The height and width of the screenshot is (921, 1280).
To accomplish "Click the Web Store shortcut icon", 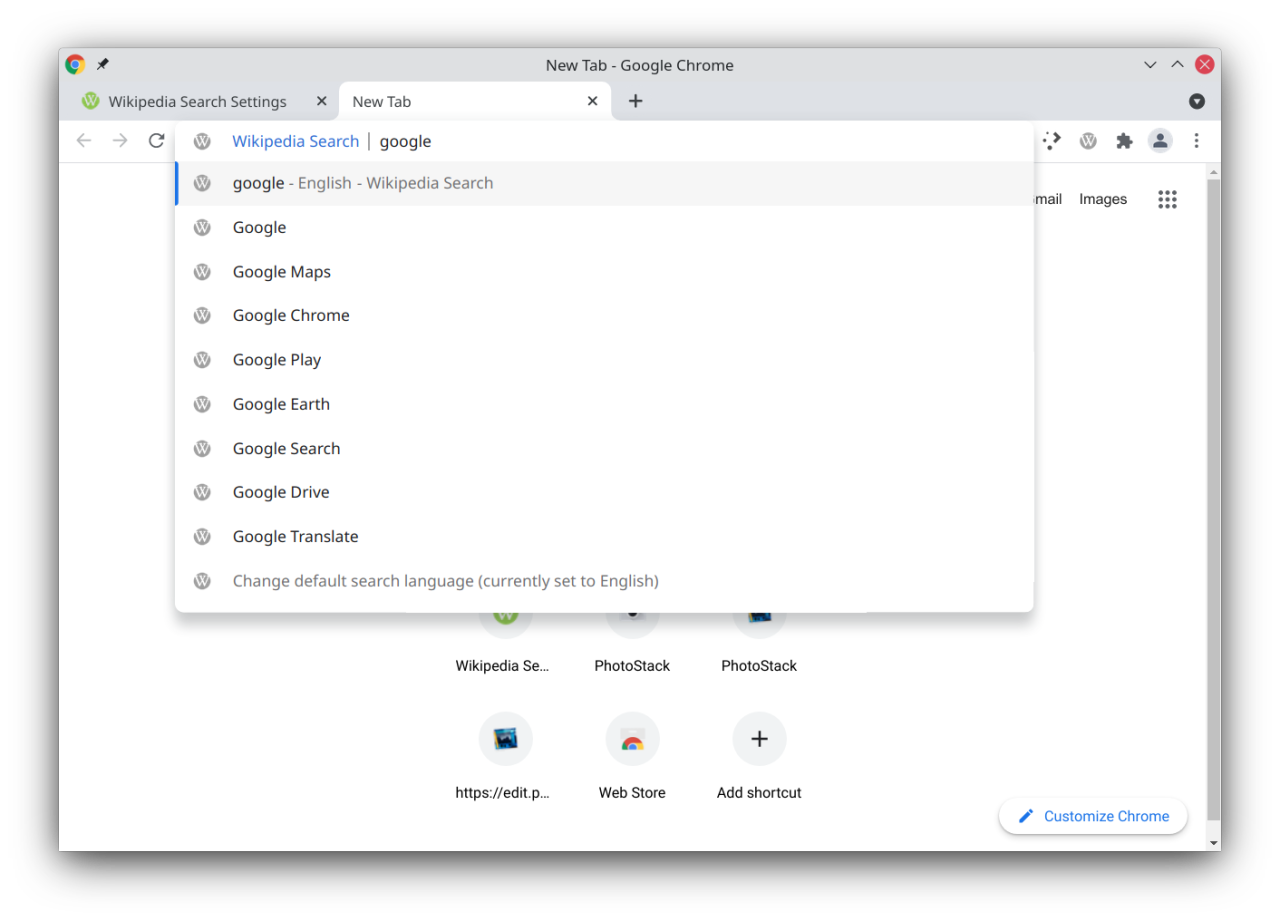I will [632, 739].
